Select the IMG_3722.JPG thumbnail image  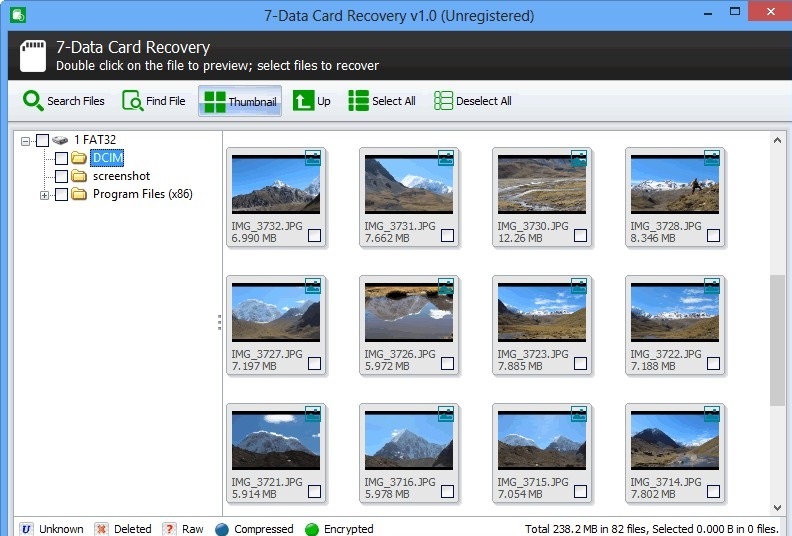[675, 312]
